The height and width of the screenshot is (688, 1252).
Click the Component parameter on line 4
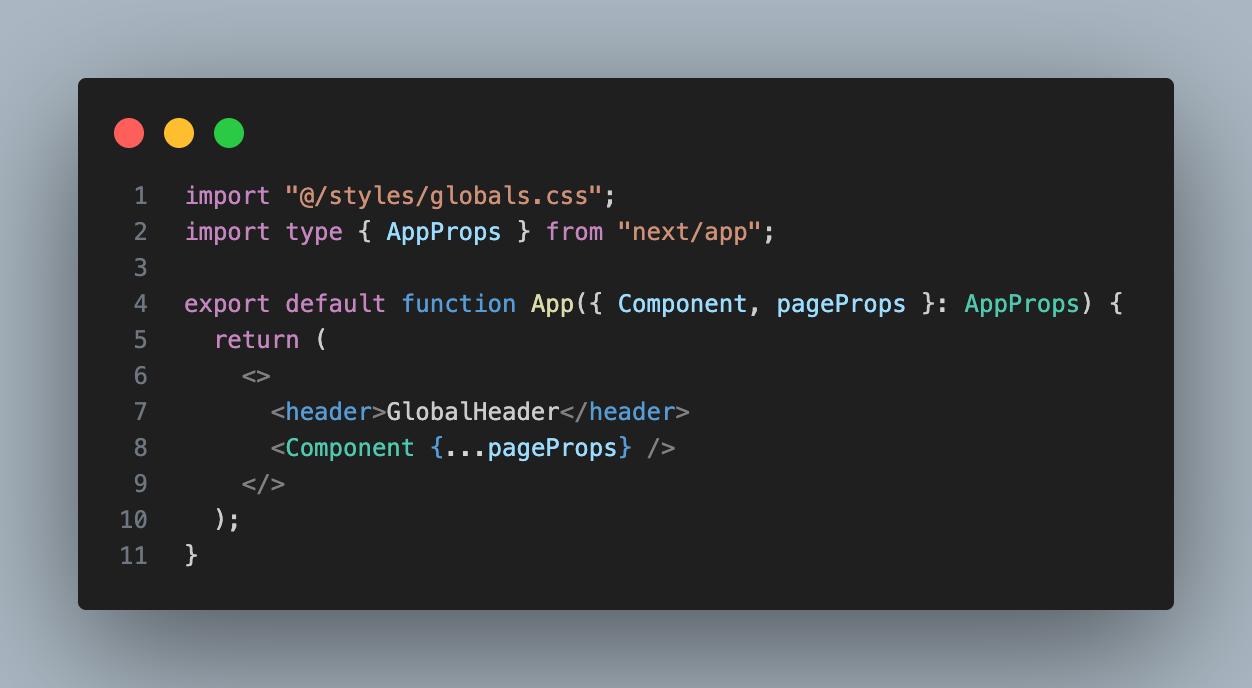pyautogui.click(x=682, y=303)
